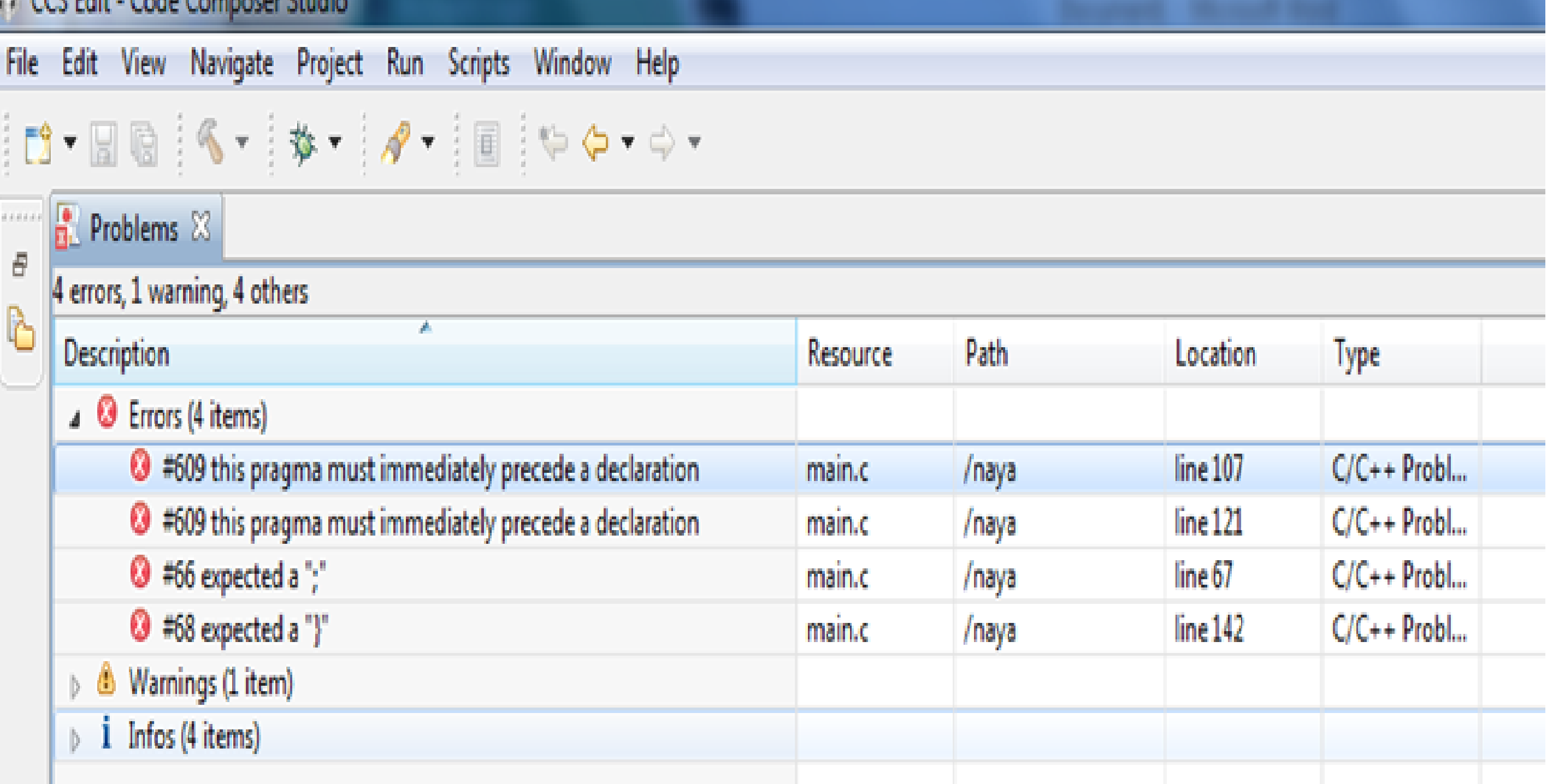Click the Save disk icon
The height and width of the screenshot is (784, 1547).
point(103,144)
